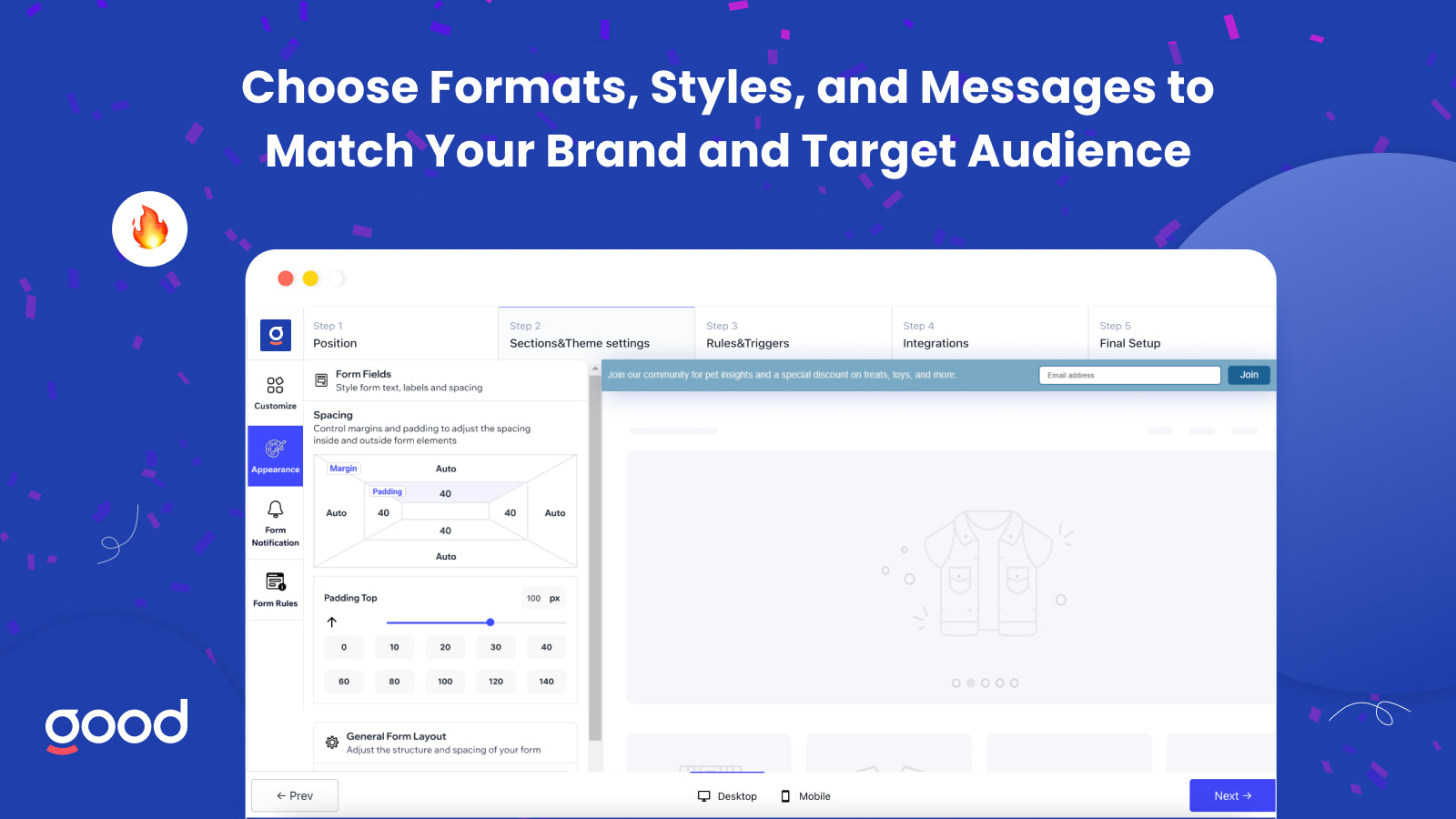Jump to Step 5 Final Setup tab

click(x=1182, y=334)
